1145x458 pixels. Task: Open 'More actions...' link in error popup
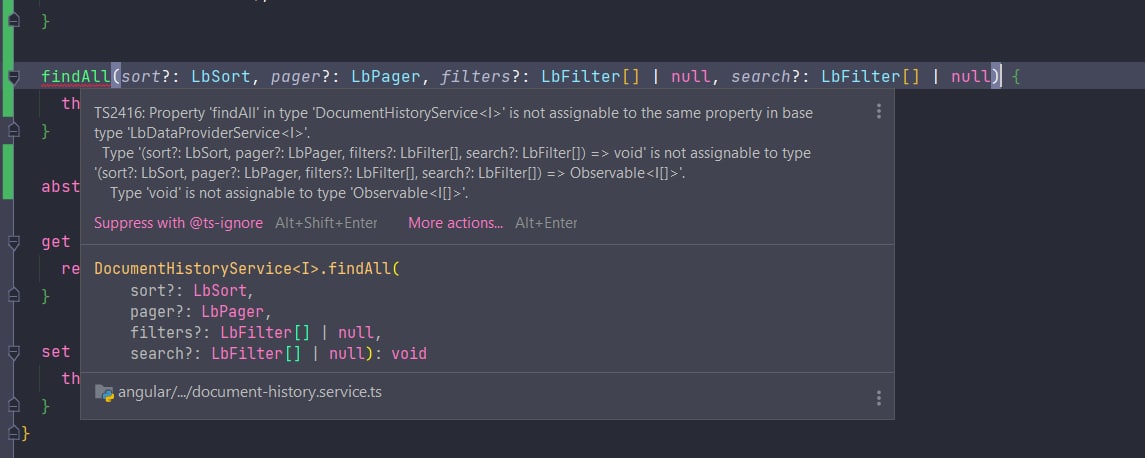pyautogui.click(x=456, y=223)
